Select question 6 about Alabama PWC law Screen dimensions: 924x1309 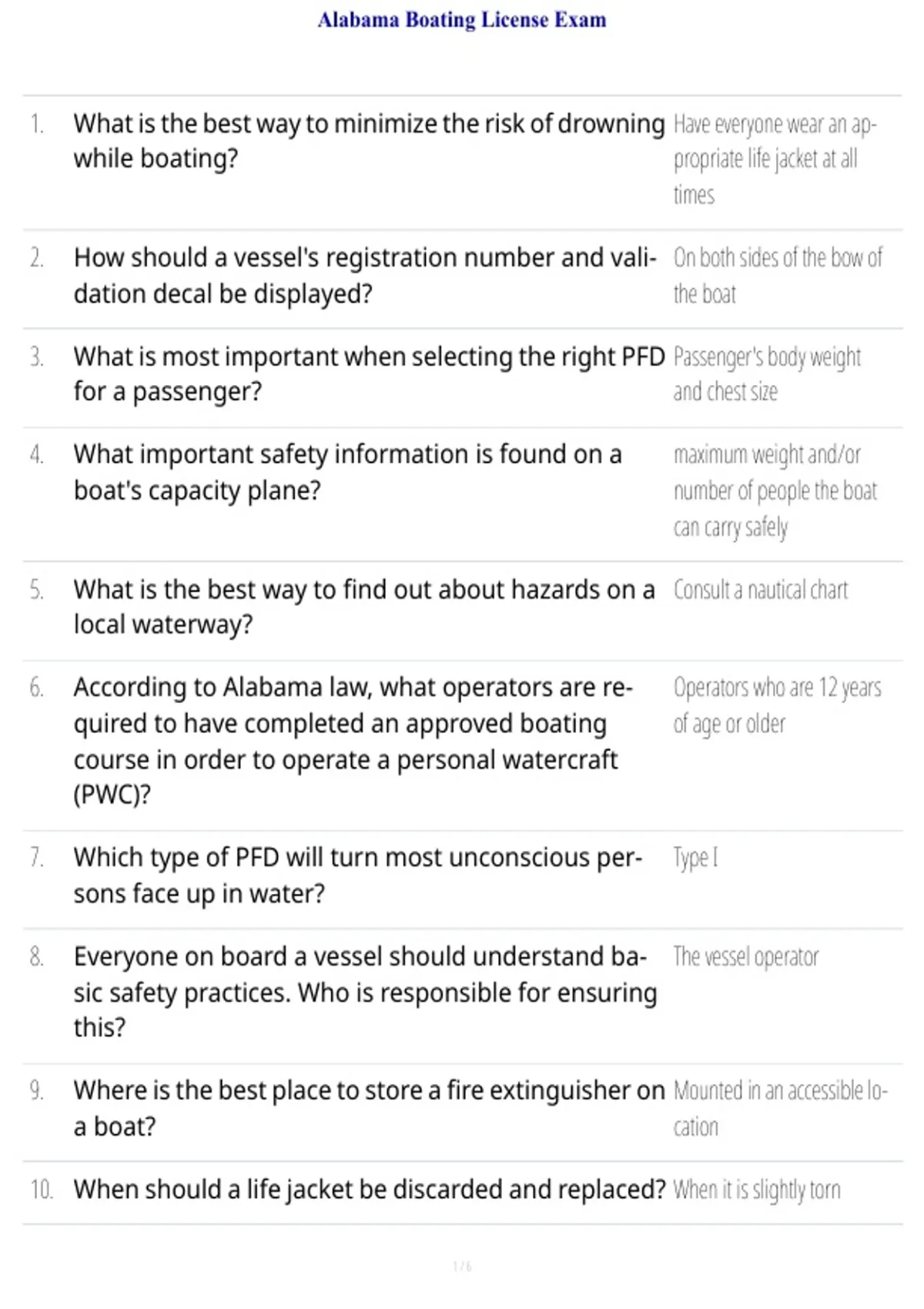(353, 741)
